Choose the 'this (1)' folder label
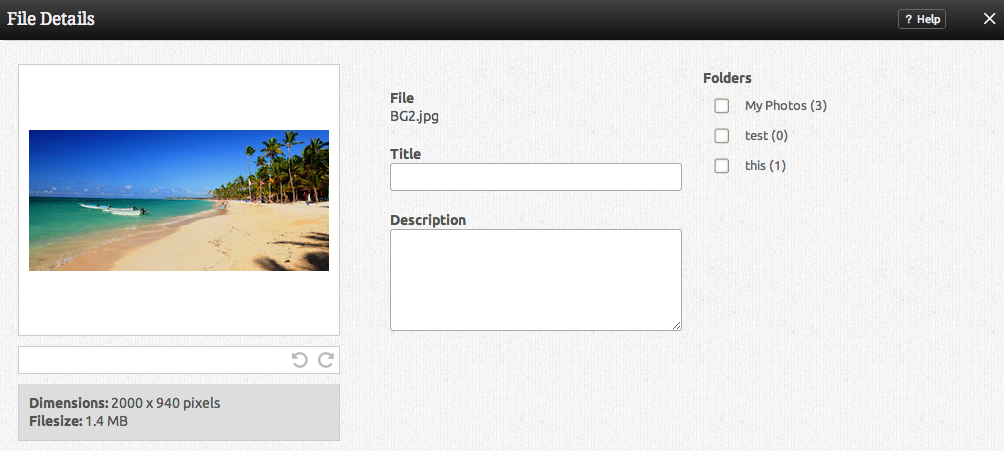 (765, 166)
